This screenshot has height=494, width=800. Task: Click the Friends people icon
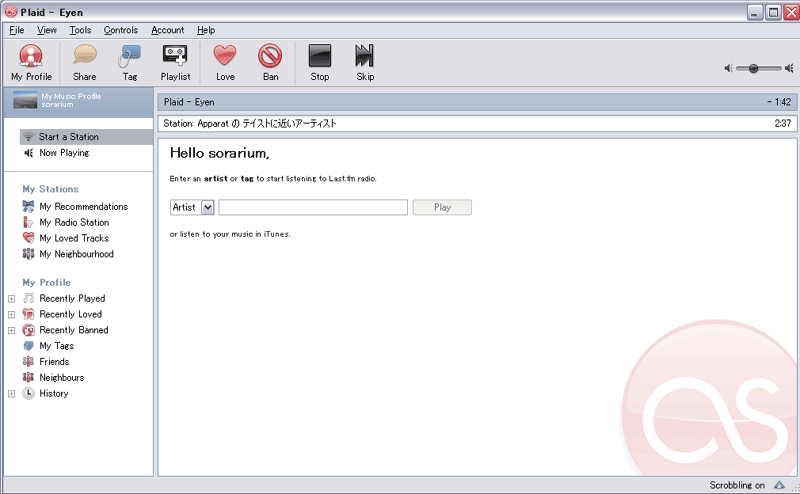tap(28, 361)
